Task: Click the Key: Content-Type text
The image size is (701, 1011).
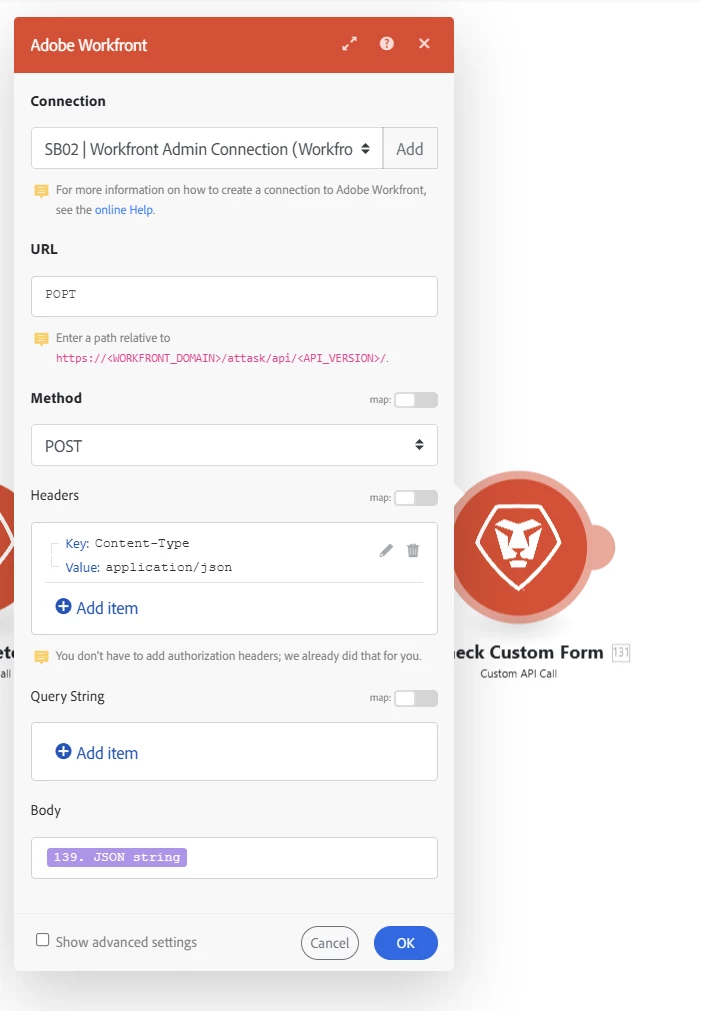Action: [127, 543]
